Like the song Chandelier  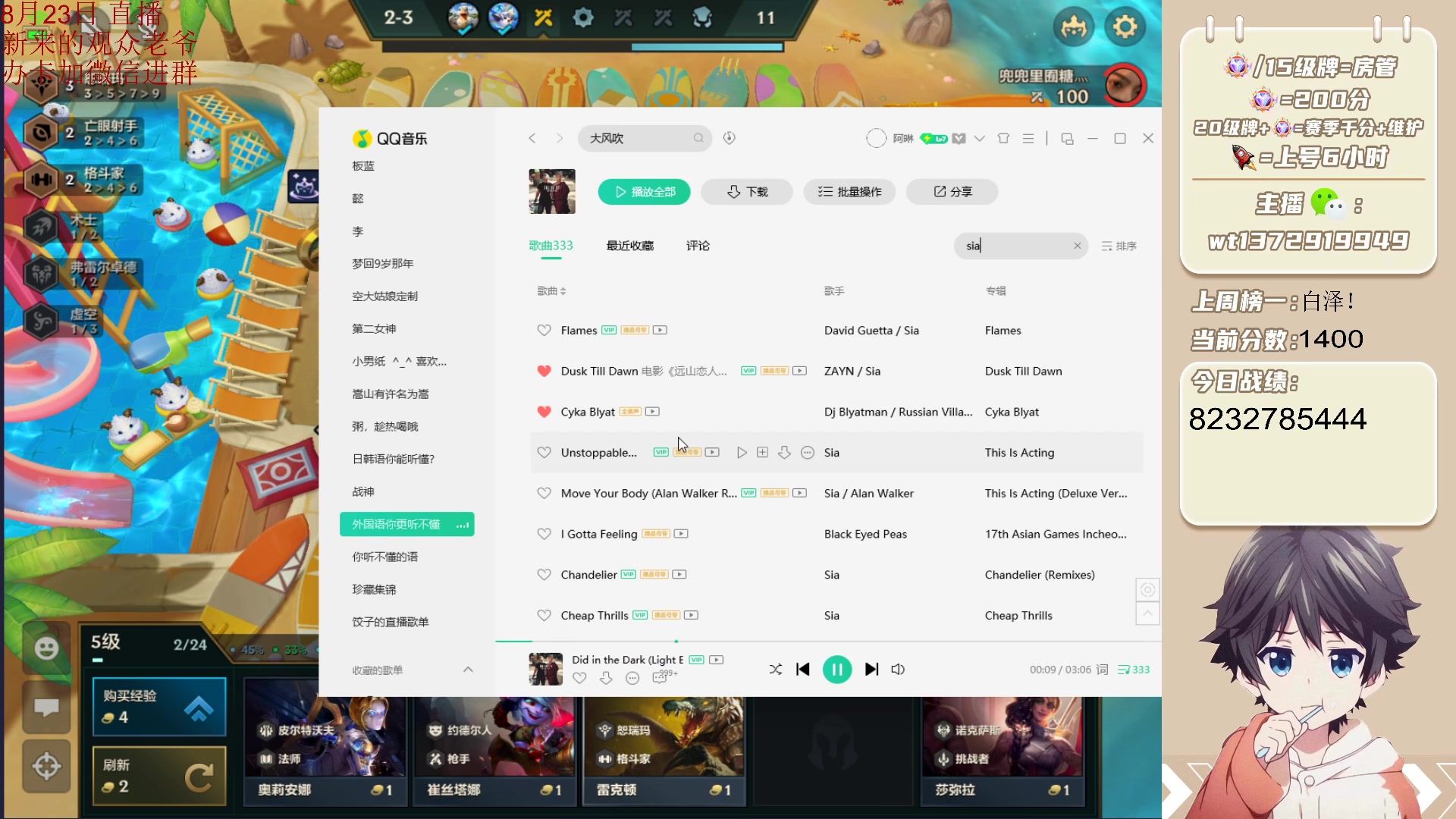coord(544,575)
